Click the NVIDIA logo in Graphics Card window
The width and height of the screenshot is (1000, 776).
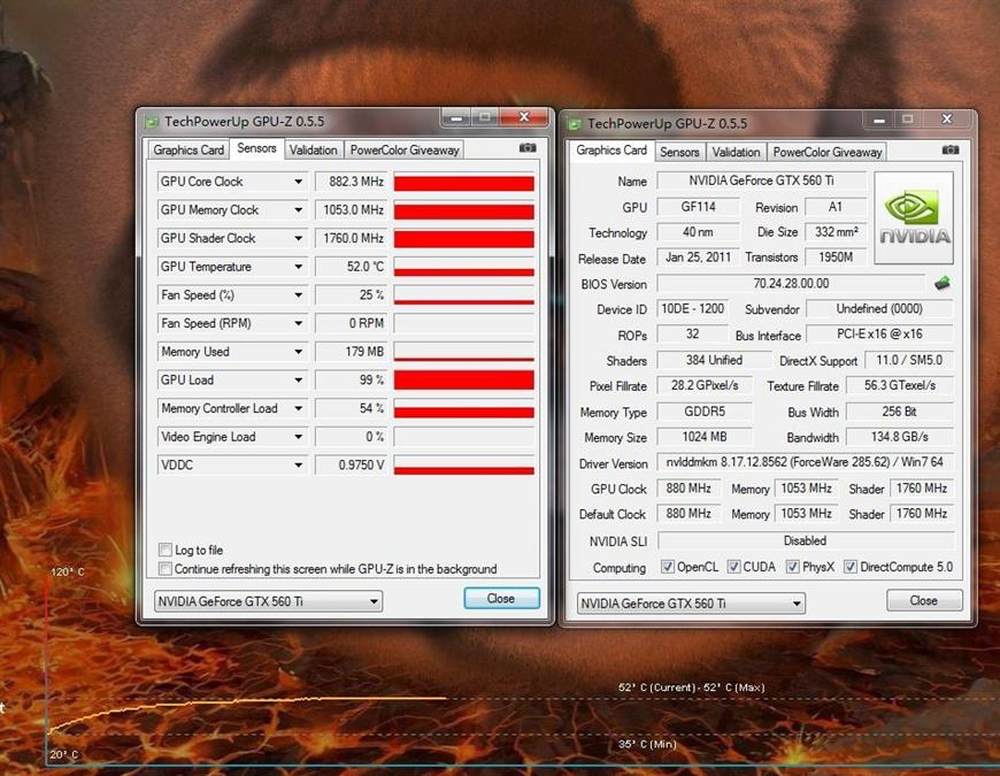pyautogui.click(x=913, y=217)
